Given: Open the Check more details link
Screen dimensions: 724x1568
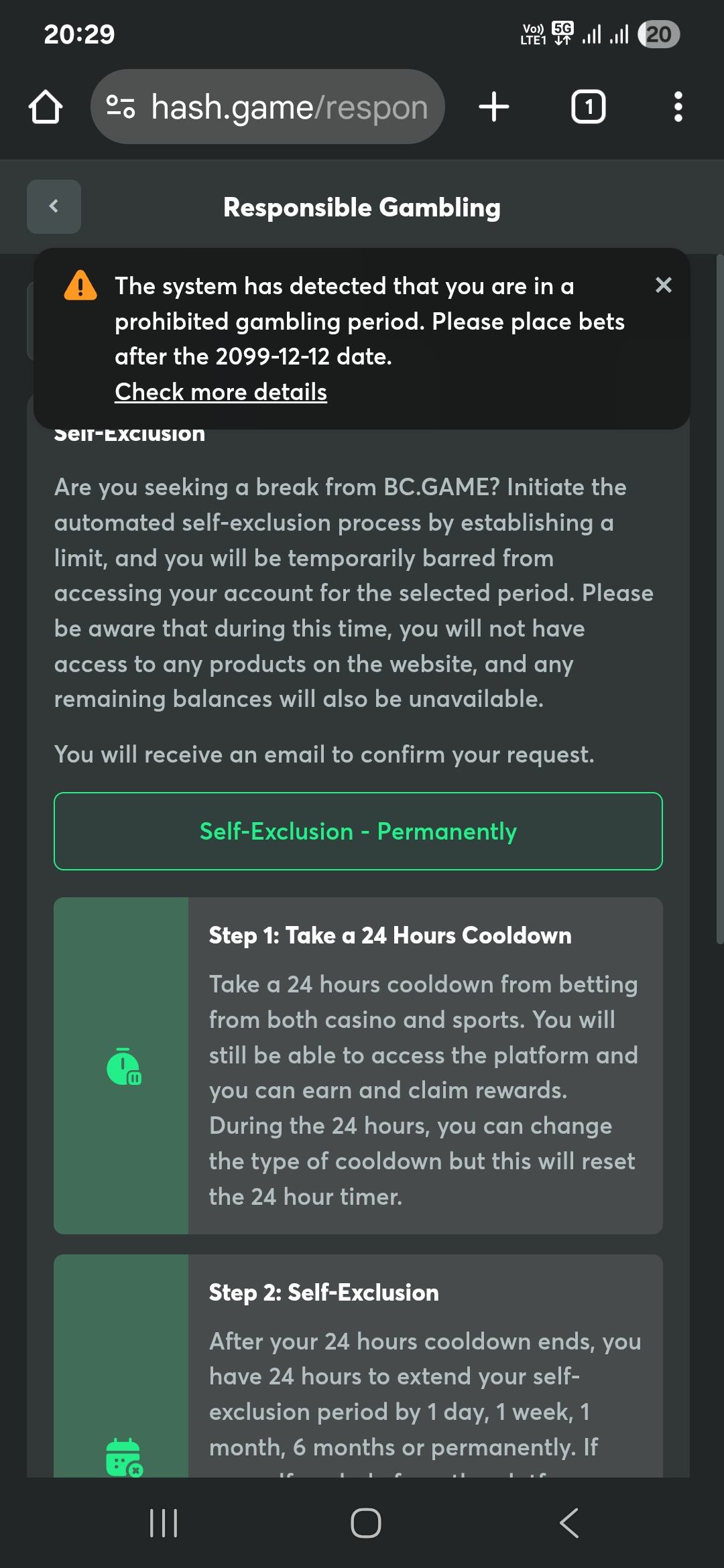Looking at the screenshot, I should coord(221,392).
